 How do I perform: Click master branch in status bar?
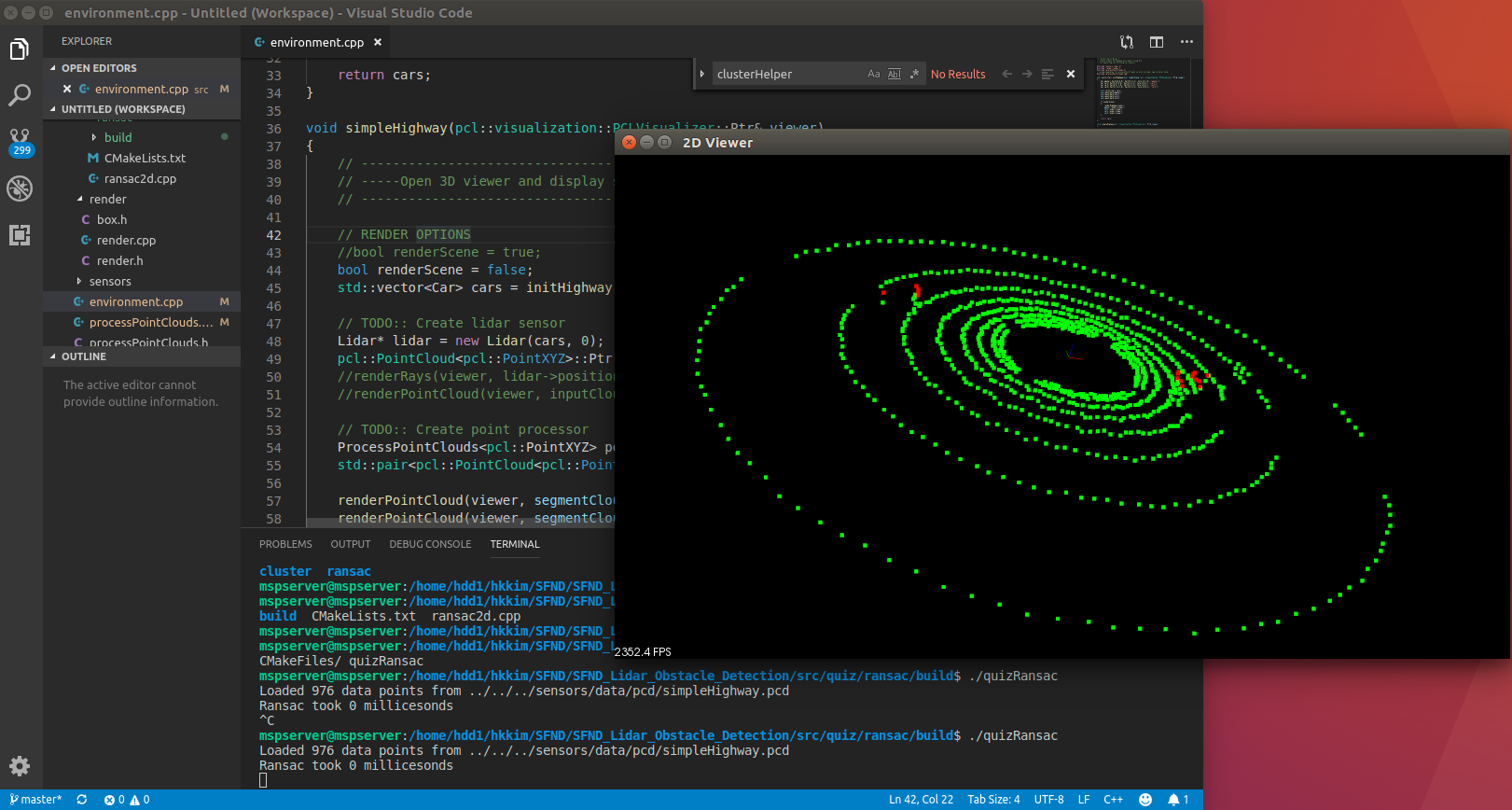click(36, 800)
